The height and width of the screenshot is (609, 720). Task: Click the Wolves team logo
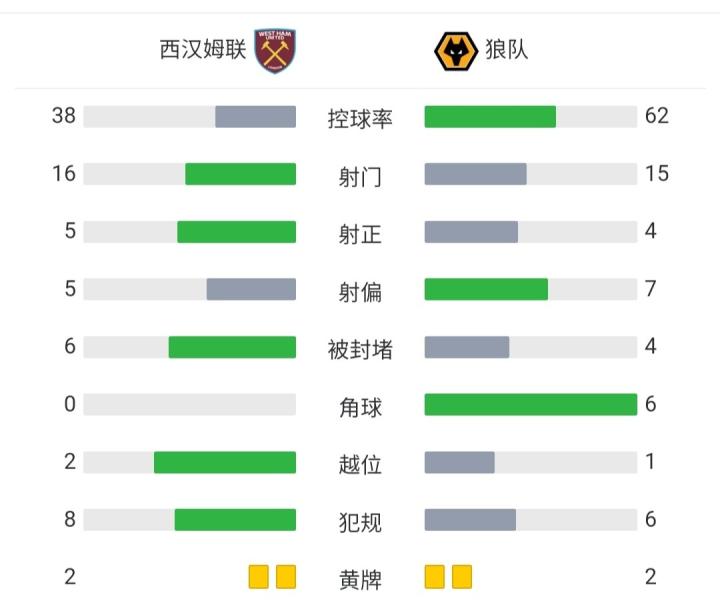(x=455, y=50)
